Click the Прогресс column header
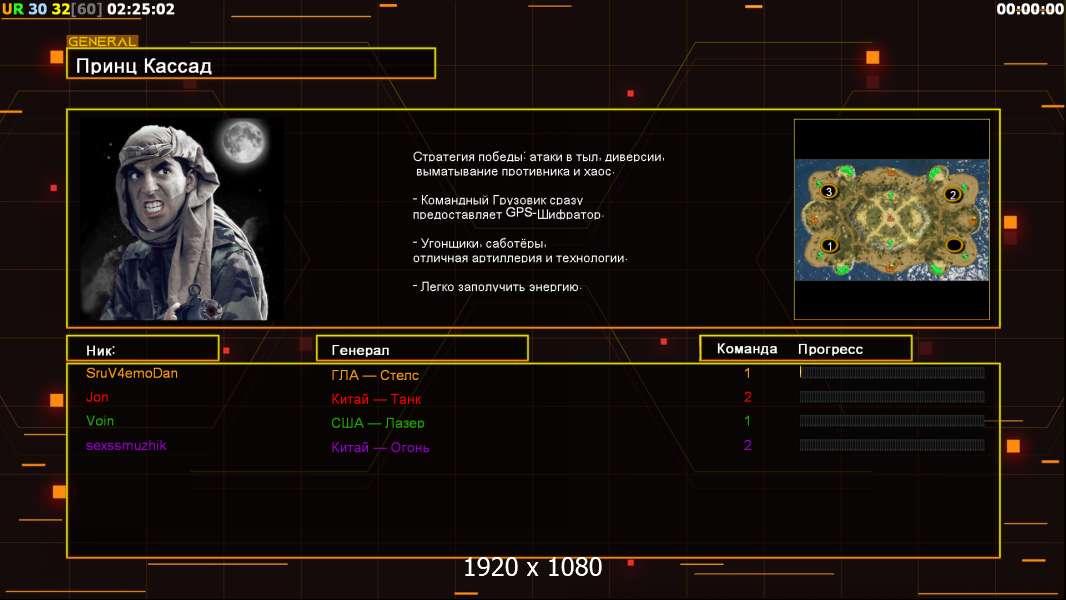Image resolution: width=1066 pixels, height=600 pixels. point(830,349)
